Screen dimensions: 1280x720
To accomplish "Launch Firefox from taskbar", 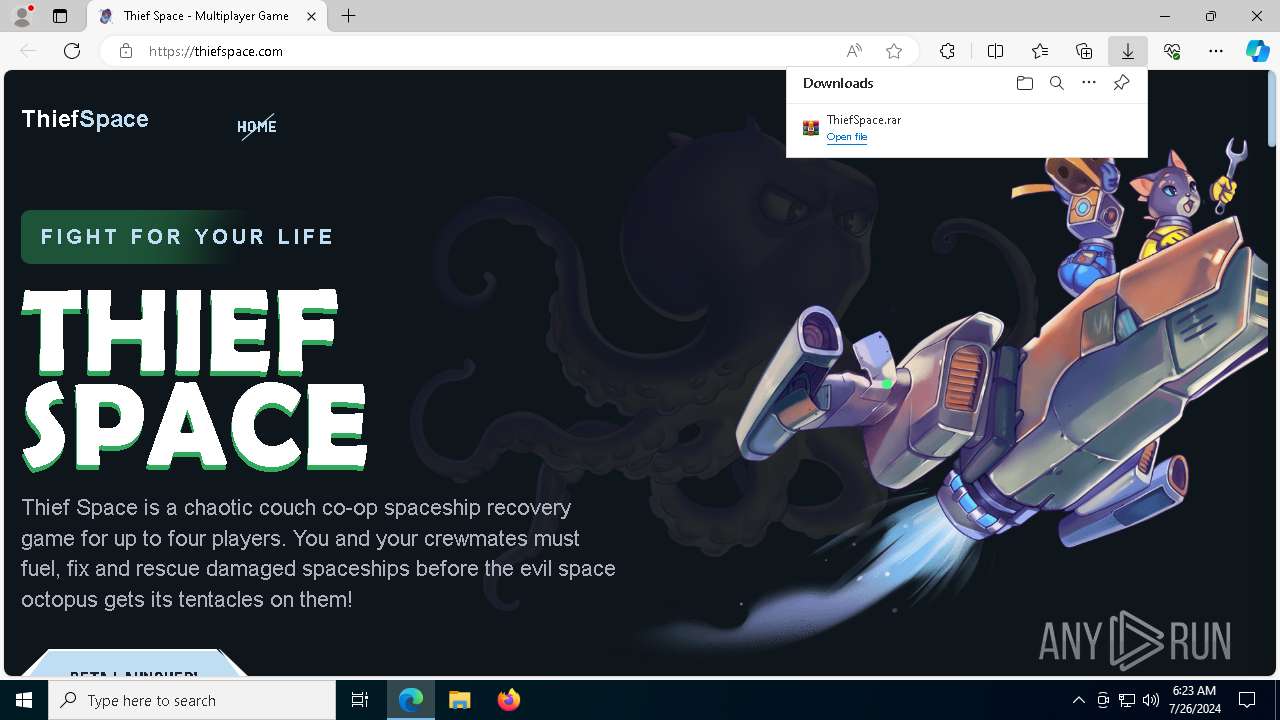I will click(508, 700).
